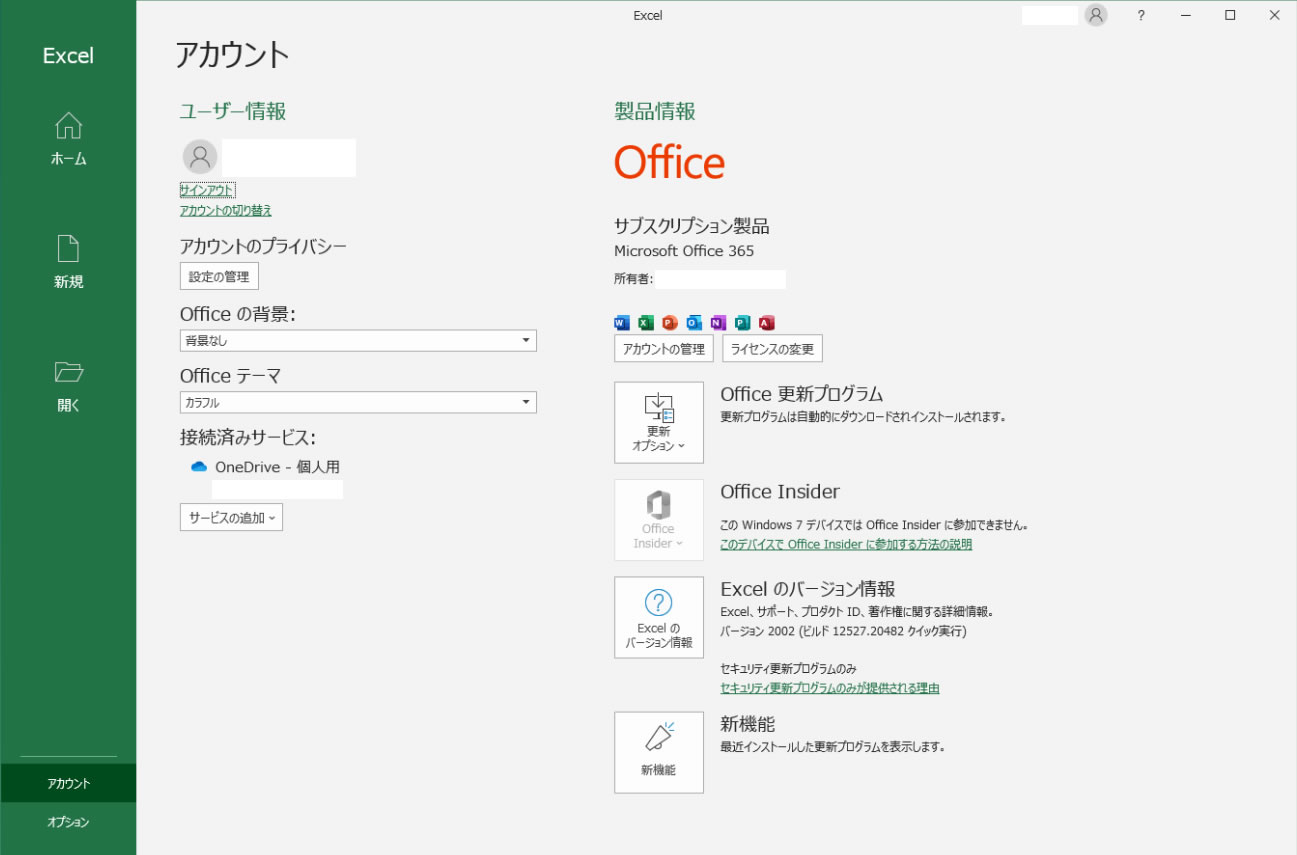Open the 新規 (New) page
The width and height of the screenshot is (1297, 855).
coord(68,262)
